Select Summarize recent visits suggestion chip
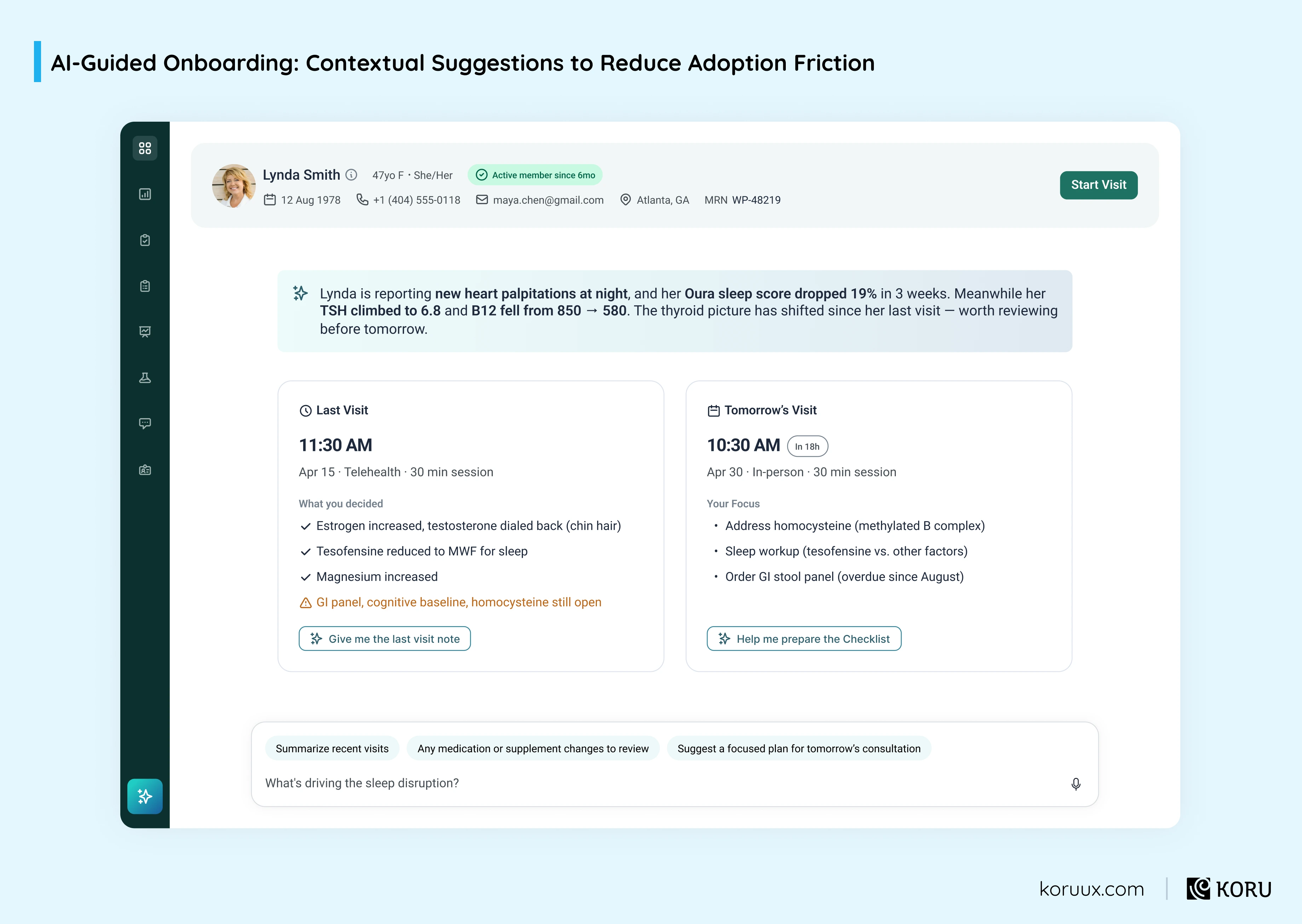This screenshot has width=1302, height=924. (x=332, y=748)
